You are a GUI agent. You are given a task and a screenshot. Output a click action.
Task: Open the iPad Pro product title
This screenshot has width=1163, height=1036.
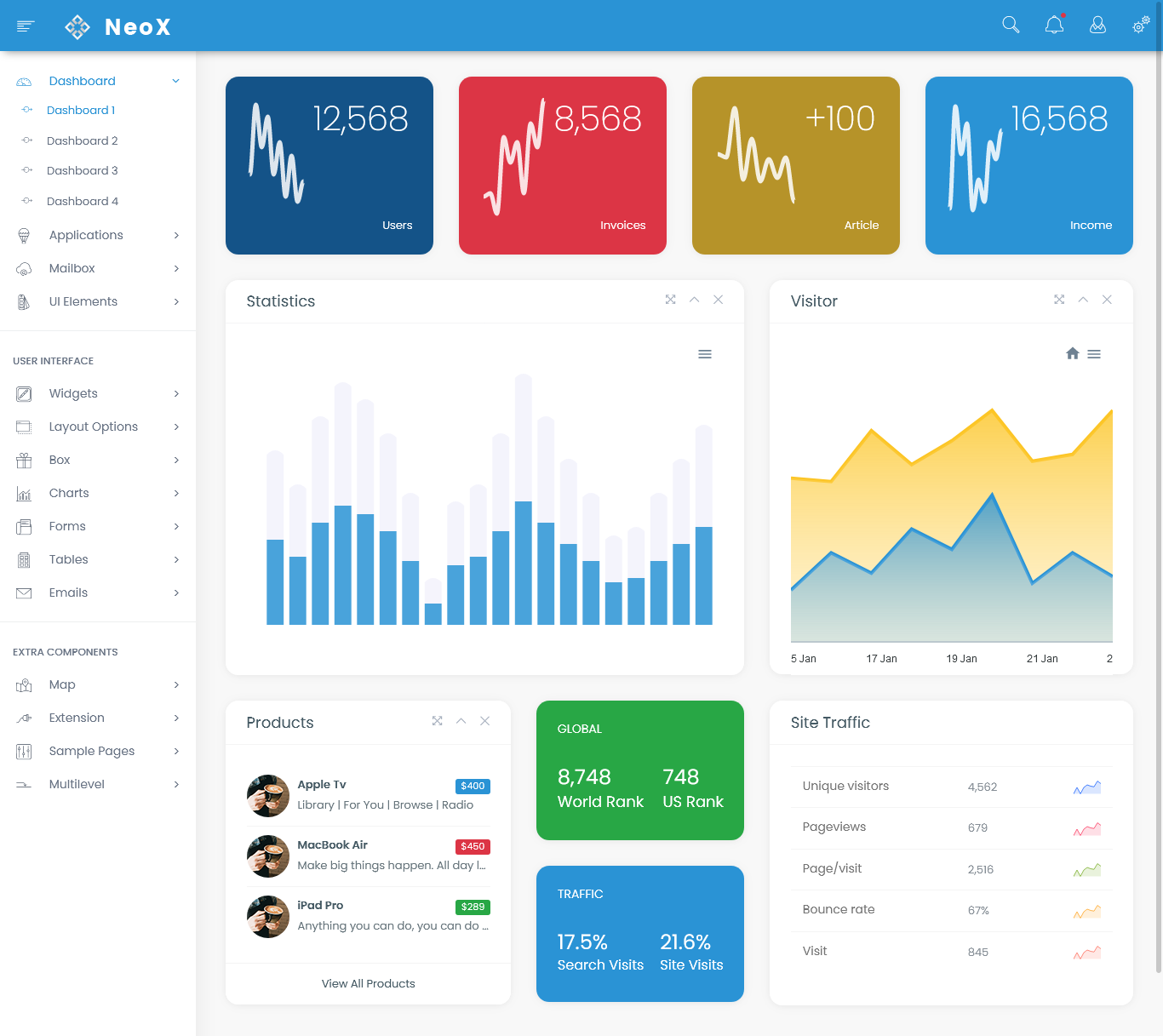click(x=320, y=906)
